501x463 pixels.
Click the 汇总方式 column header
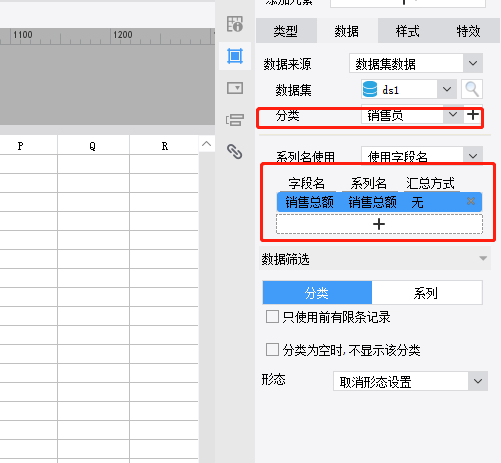[x=430, y=183]
